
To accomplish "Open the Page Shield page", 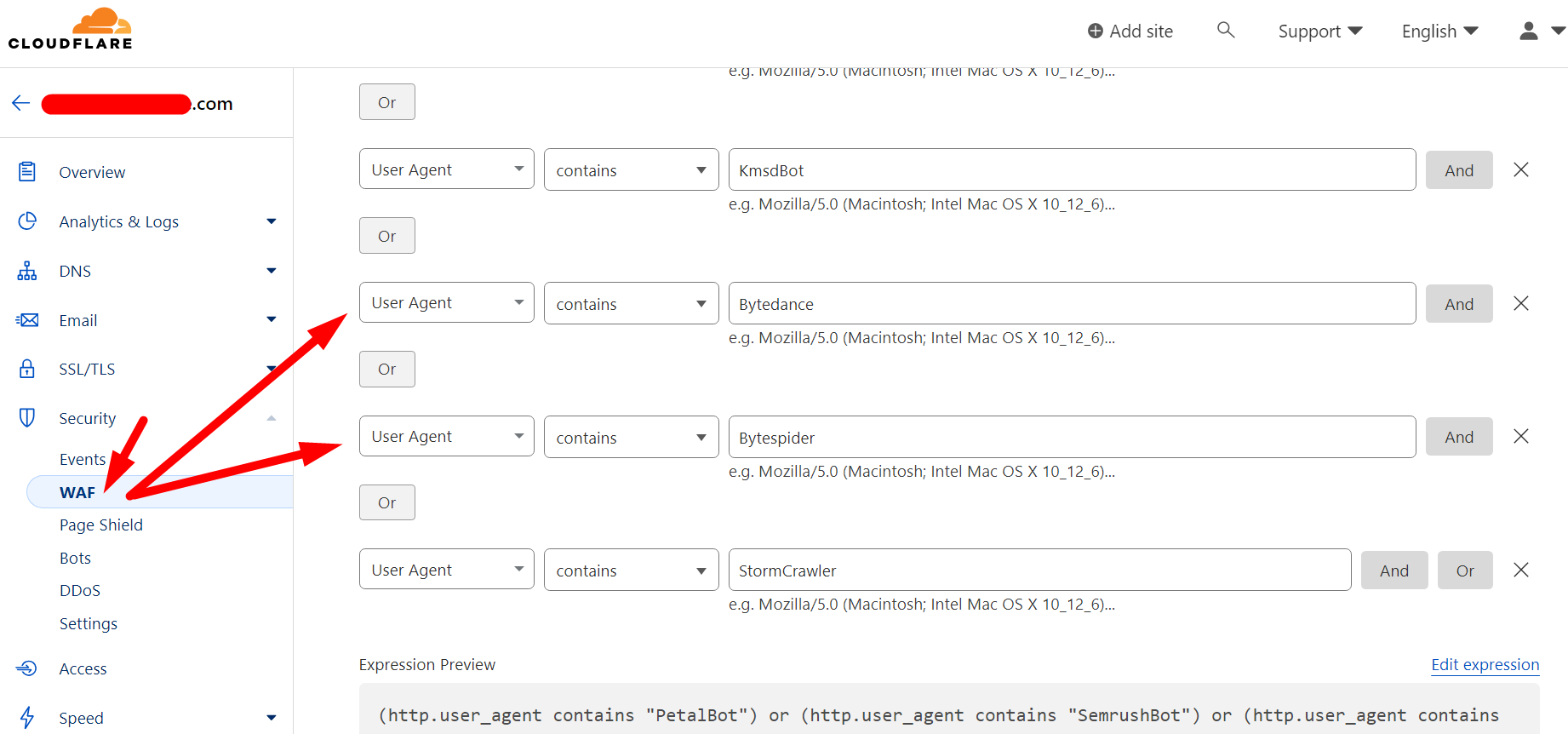I will point(101,525).
